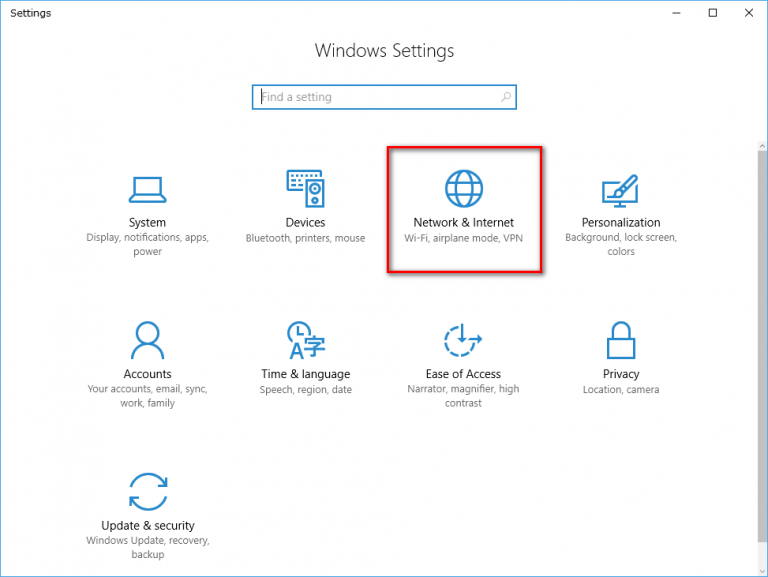
Task: Click 'Location, camera' text
Action: 621,390
